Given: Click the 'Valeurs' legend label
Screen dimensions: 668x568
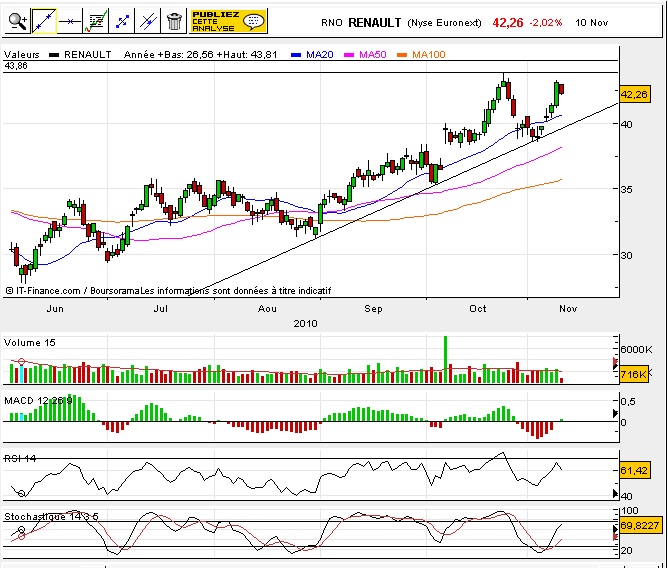Looking at the screenshot, I should click(22, 55).
